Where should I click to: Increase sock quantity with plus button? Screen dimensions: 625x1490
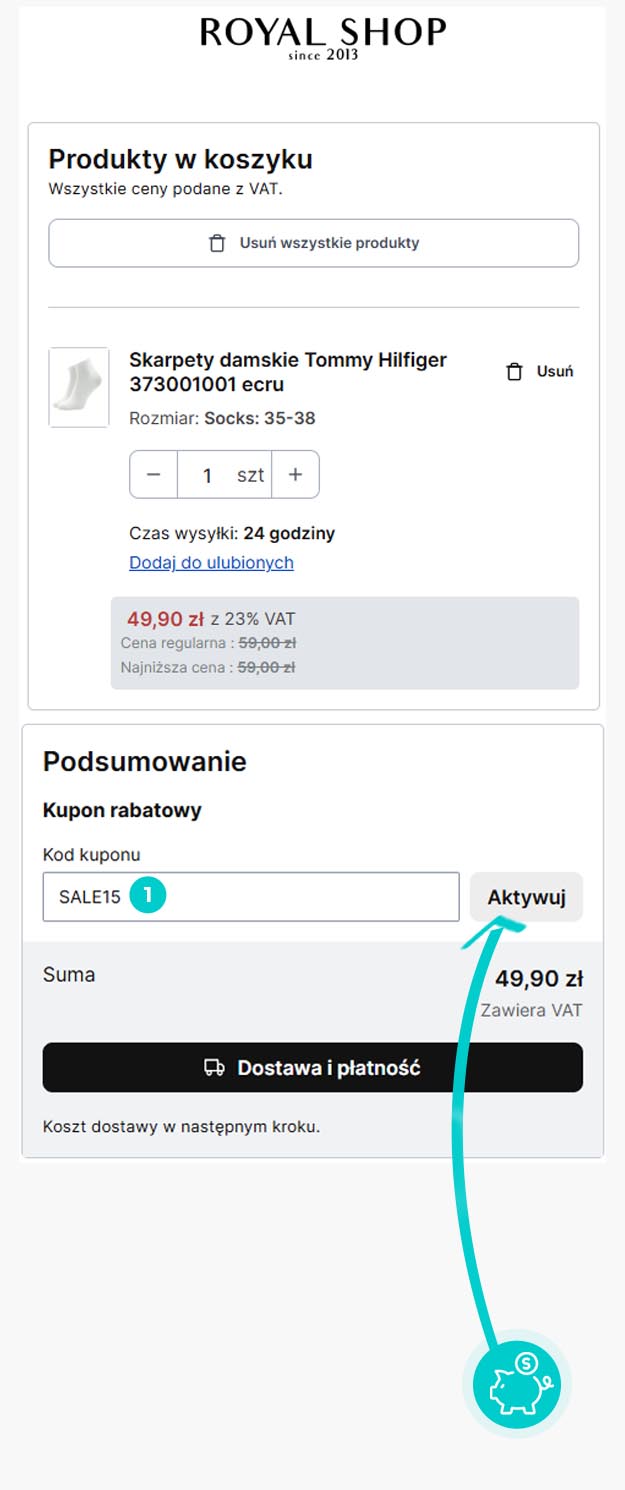pos(295,475)
